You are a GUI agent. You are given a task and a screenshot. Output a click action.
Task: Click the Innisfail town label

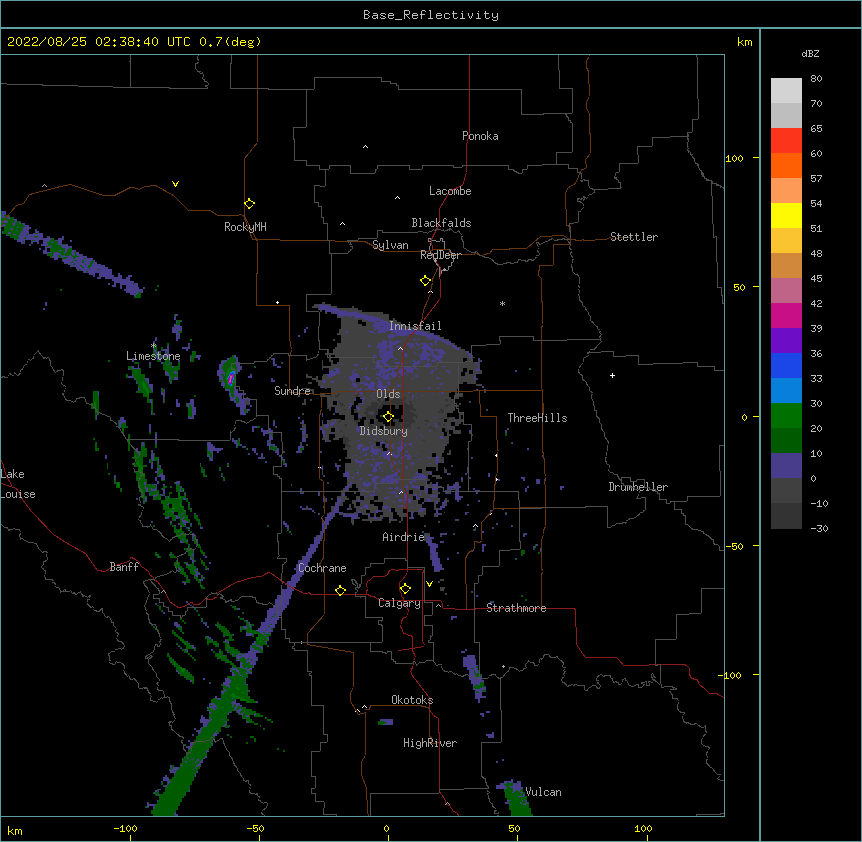point(415,326)
